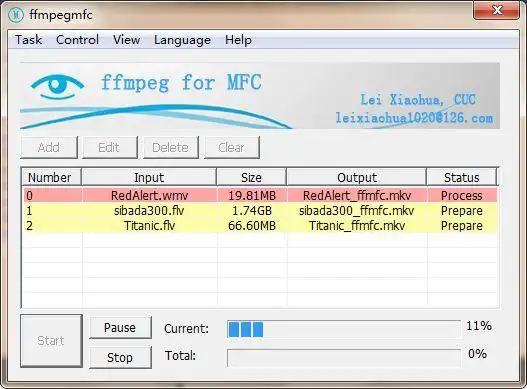This screenshot has height=389, width=527.
Task: Click the Titanic_ffmfc.mkv output cell
Action: point(357,225)
